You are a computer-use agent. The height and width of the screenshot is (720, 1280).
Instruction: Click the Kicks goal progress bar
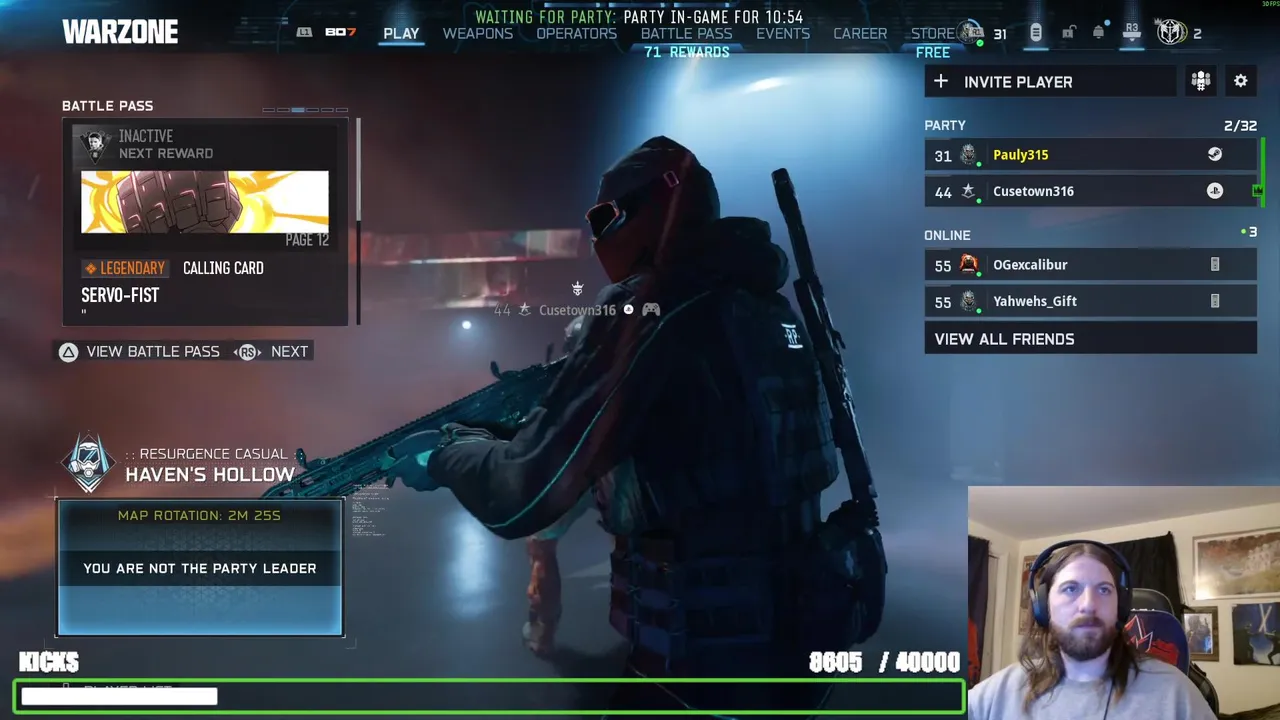489,696
